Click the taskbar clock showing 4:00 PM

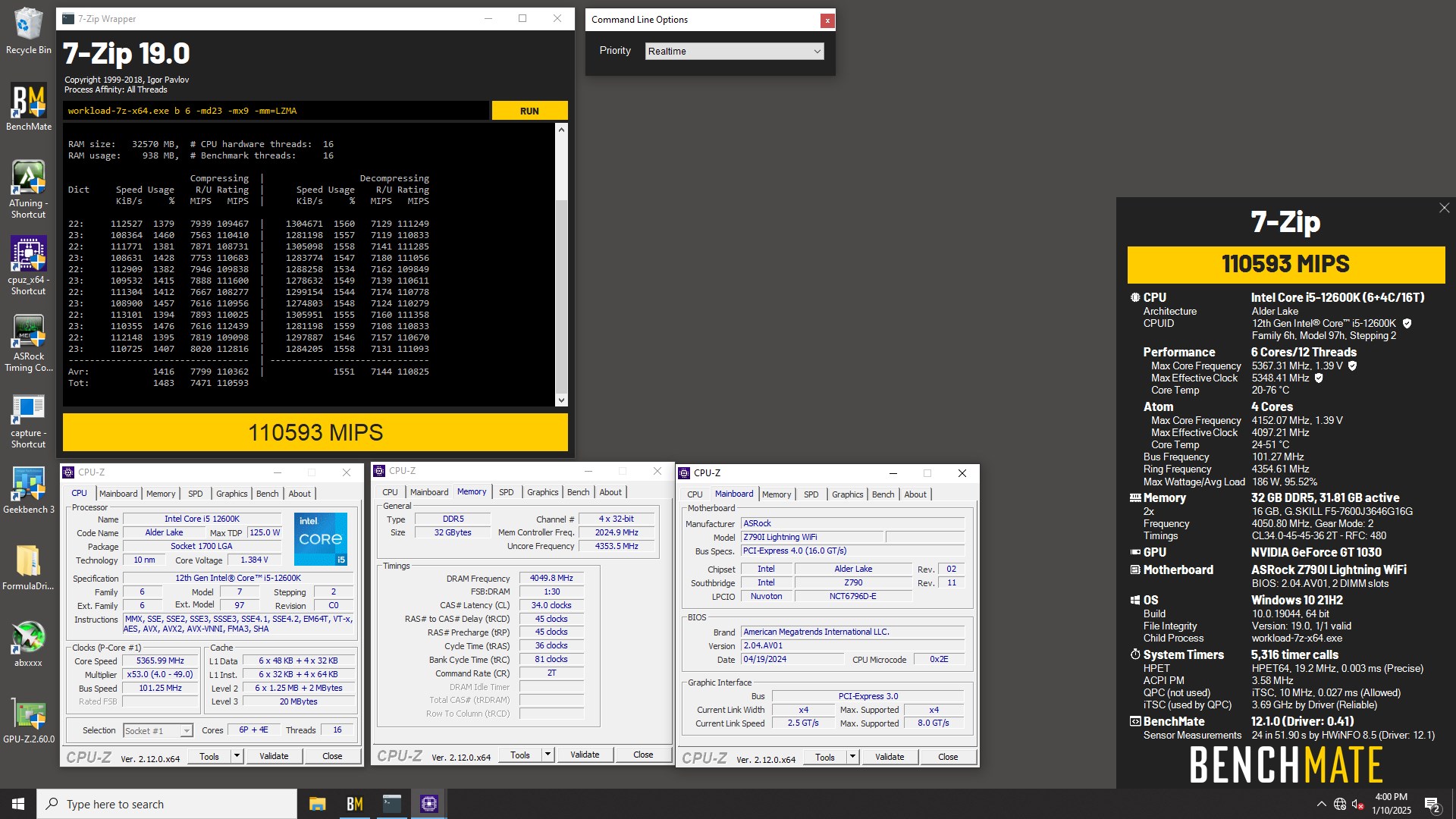1391,804
